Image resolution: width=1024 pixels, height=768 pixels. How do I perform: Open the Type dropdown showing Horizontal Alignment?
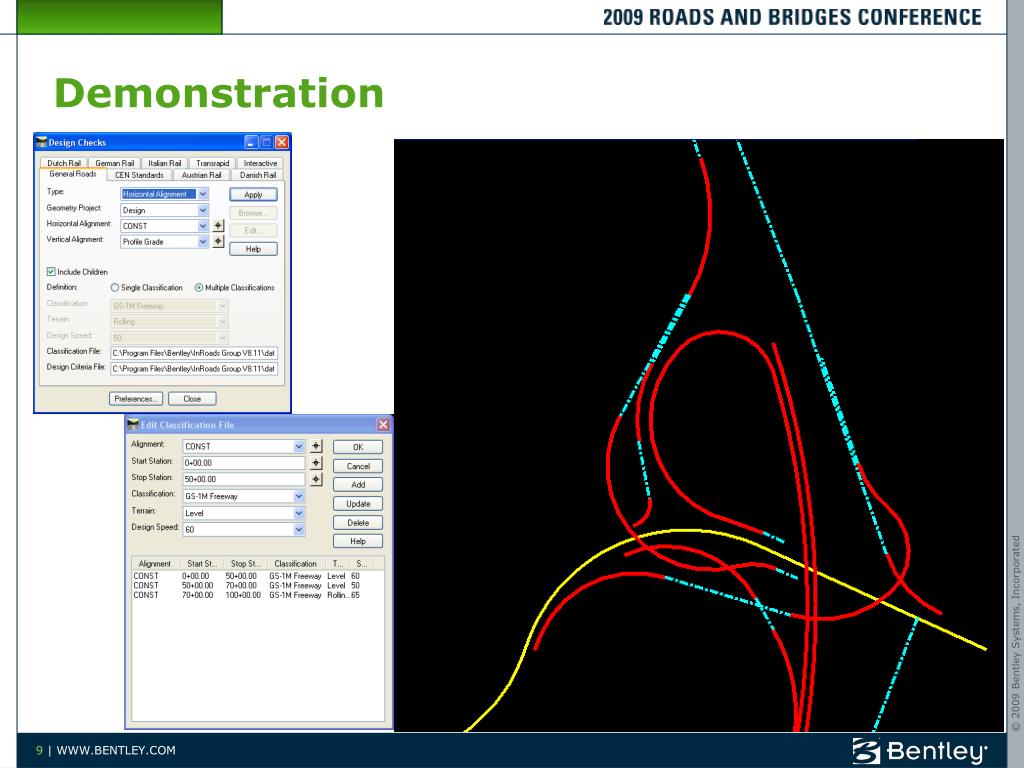(x=203, y=194)
